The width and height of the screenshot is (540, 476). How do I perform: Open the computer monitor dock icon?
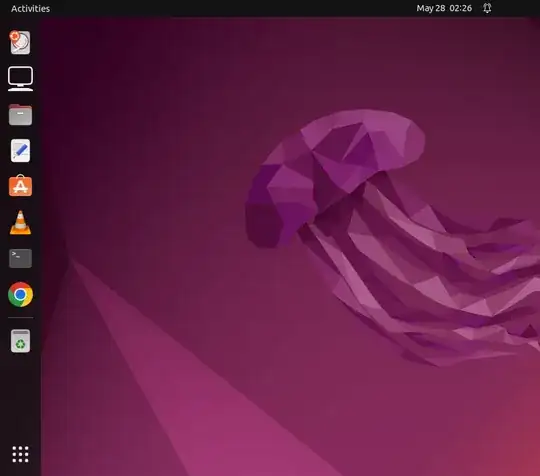[x=20, y=79]
